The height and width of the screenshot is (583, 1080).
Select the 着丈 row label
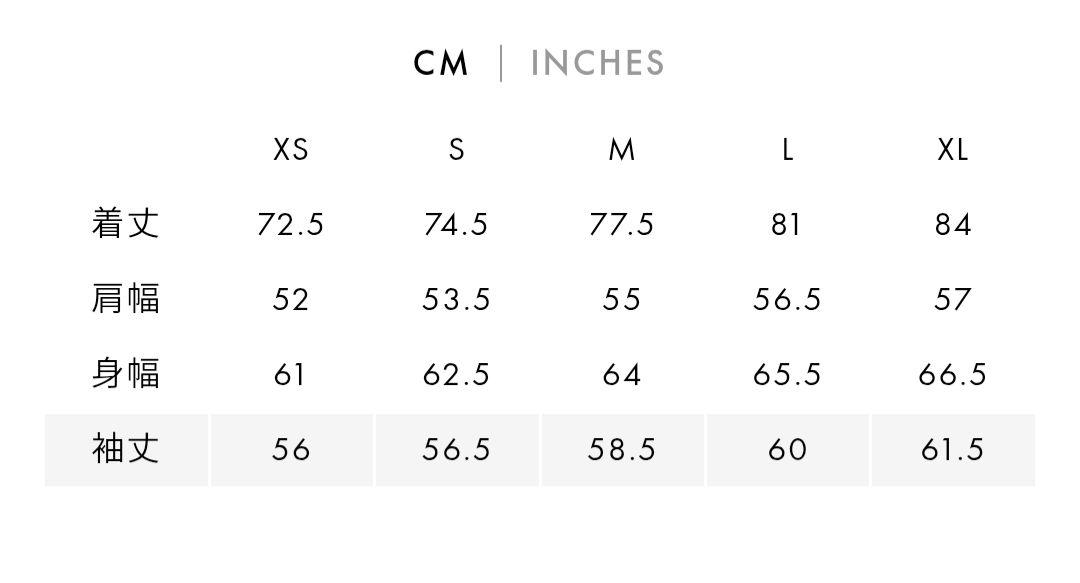pos(125,223)
